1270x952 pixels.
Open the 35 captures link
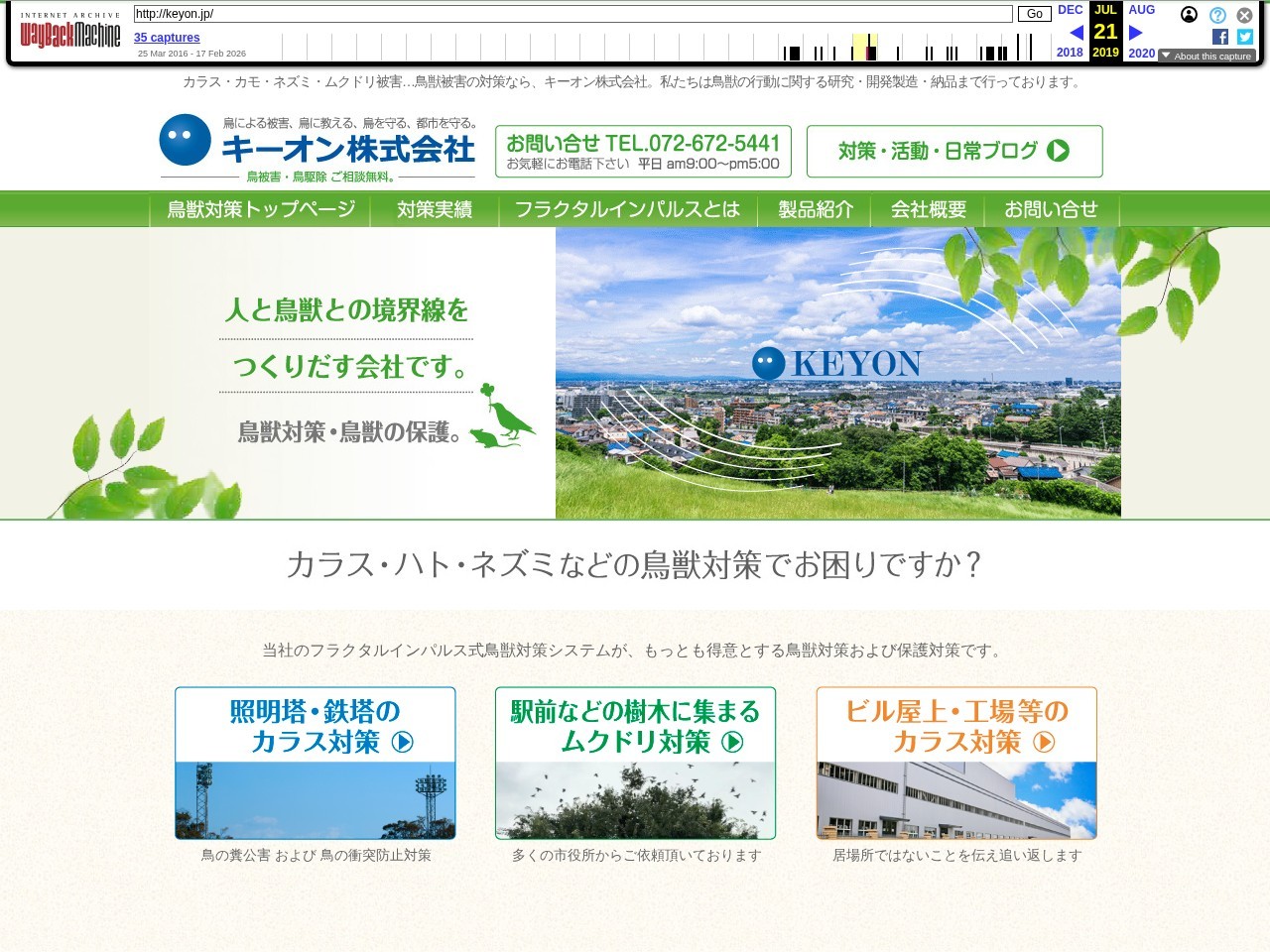click(167, 38)
